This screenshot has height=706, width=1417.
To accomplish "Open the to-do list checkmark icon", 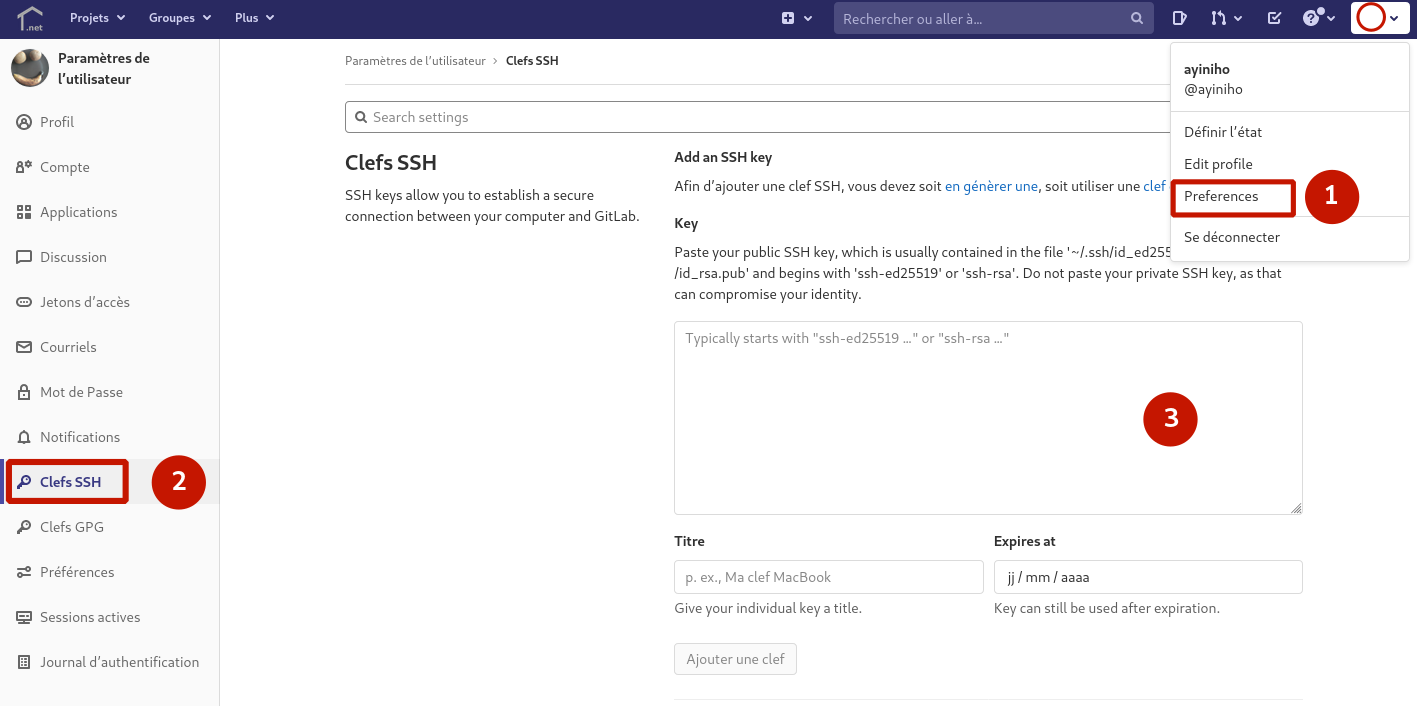I will tap(1274, 18).
